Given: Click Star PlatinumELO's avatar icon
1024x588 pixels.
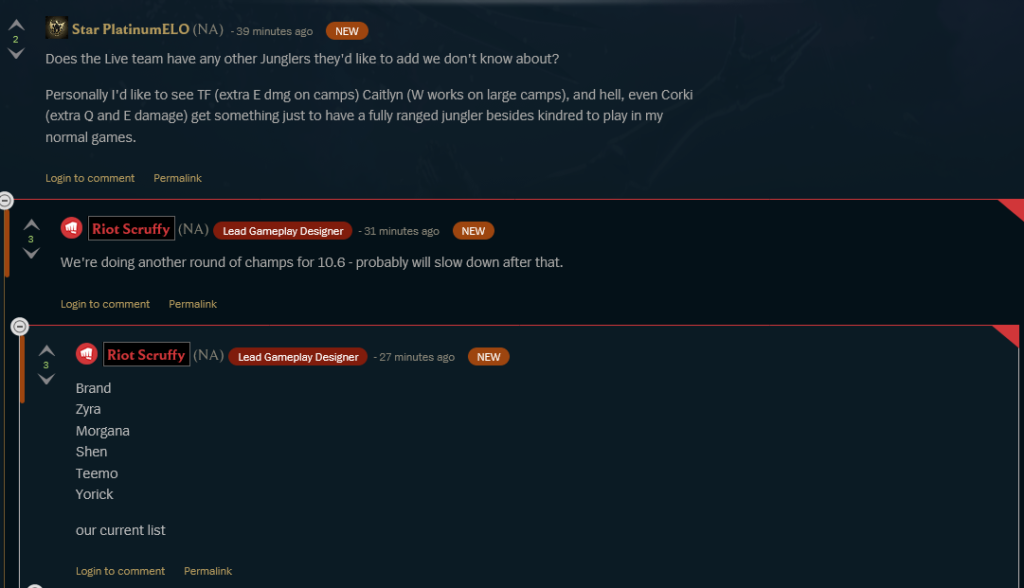Looking at the screenshot, I should pyautogui.click(x=57, y=28).
